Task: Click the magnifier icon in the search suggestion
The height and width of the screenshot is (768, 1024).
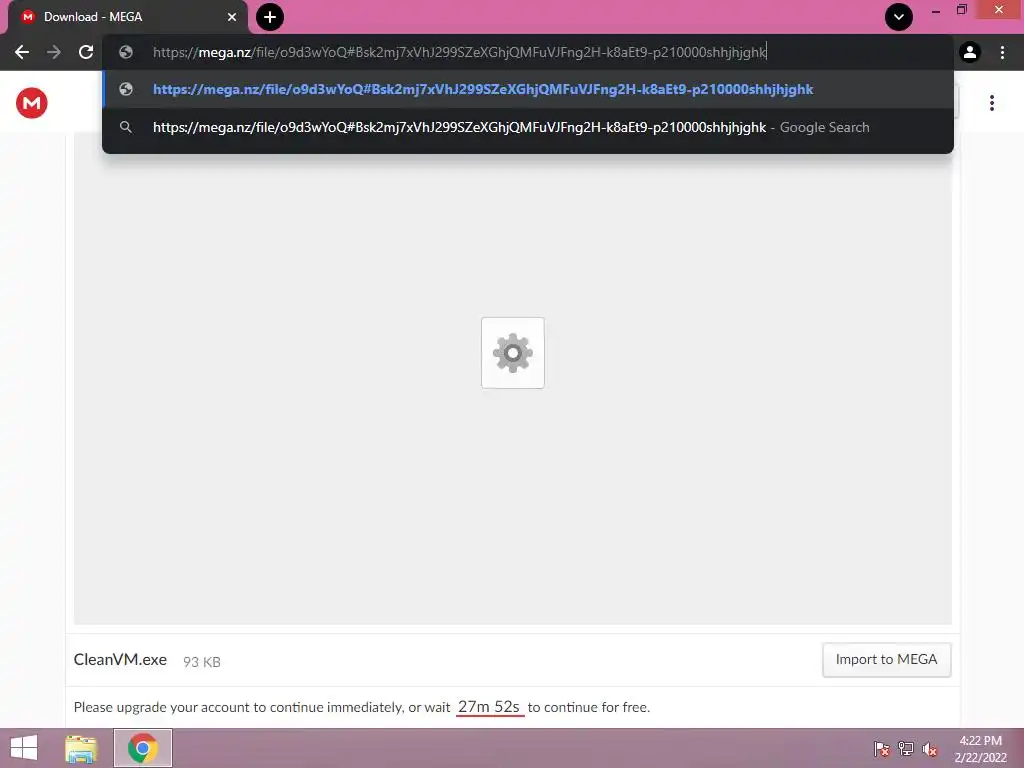Action: 126,127
